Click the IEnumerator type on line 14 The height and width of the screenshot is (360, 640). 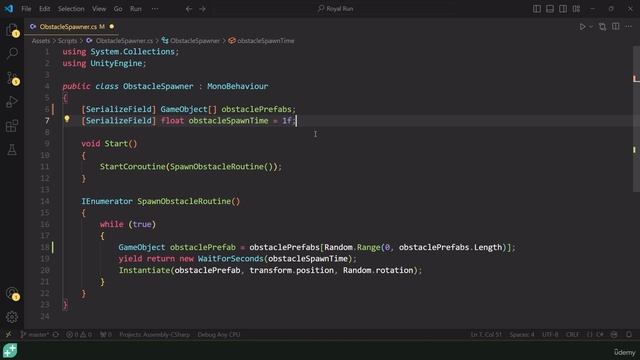107,201
